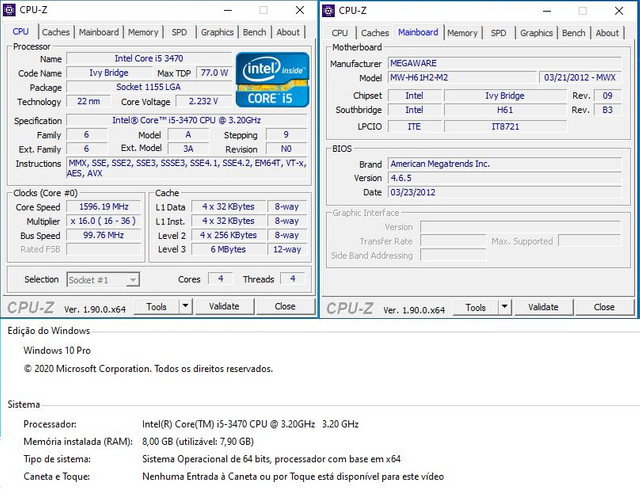Click the processor name 'Intel Core i5 3470'
Screen dimensions: 640x490
coord(149,58)
